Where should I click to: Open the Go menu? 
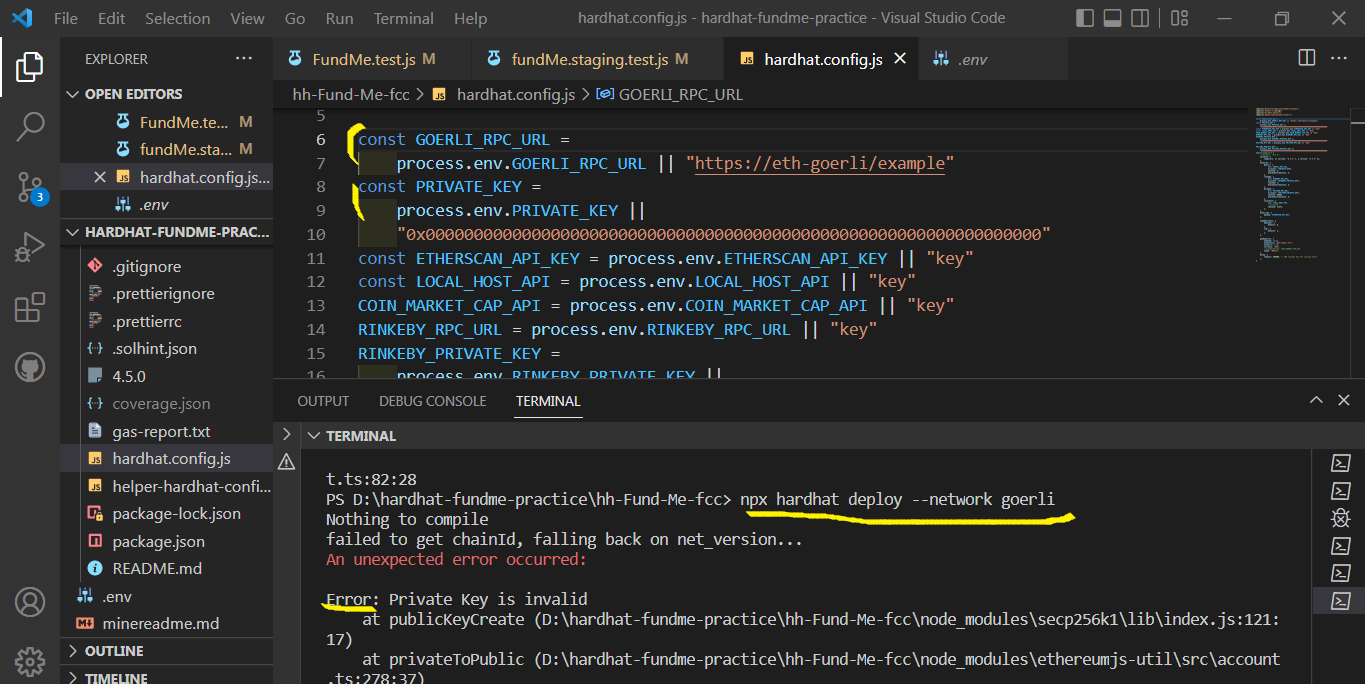(295, 18)
